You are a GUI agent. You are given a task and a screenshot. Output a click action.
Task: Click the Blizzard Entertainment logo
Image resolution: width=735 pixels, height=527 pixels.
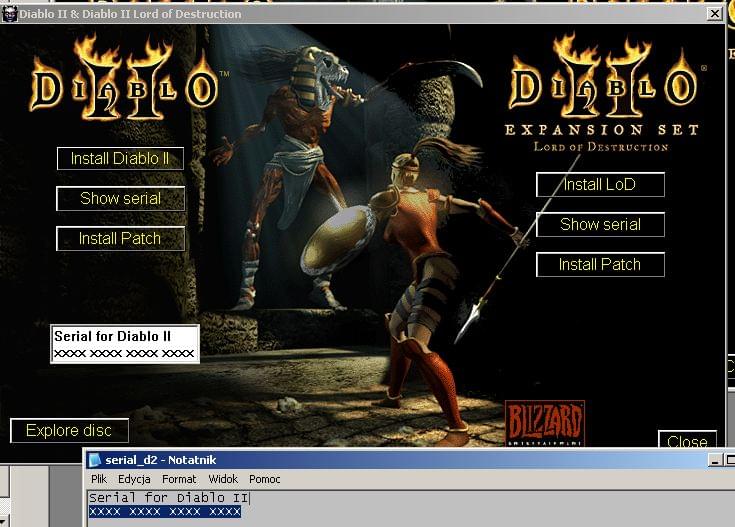tap(545, 423)
